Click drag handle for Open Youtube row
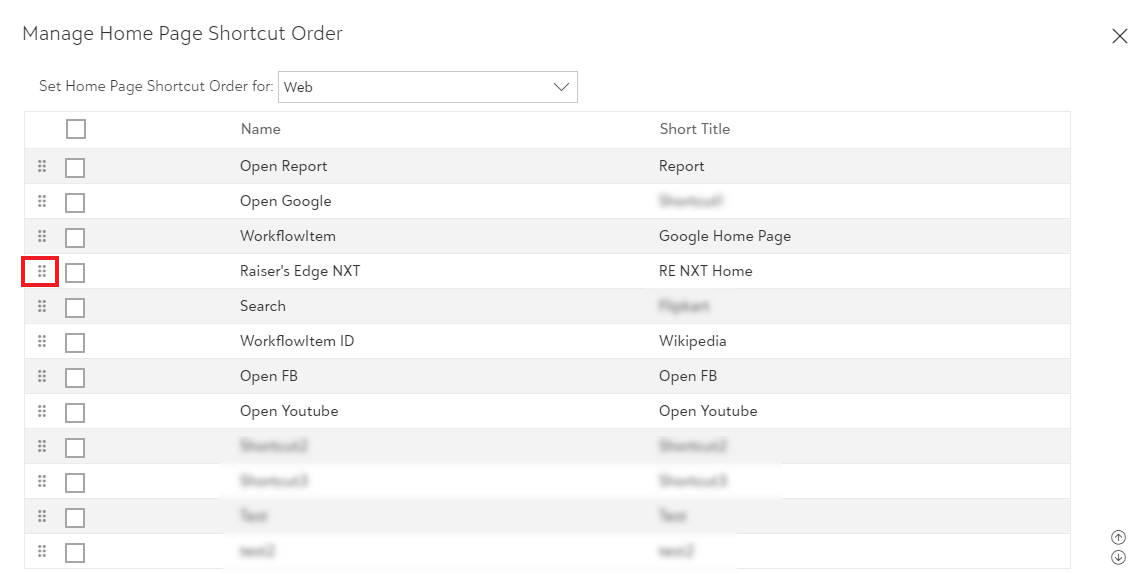Screen dimensions: 1144x574 (42, 411)
